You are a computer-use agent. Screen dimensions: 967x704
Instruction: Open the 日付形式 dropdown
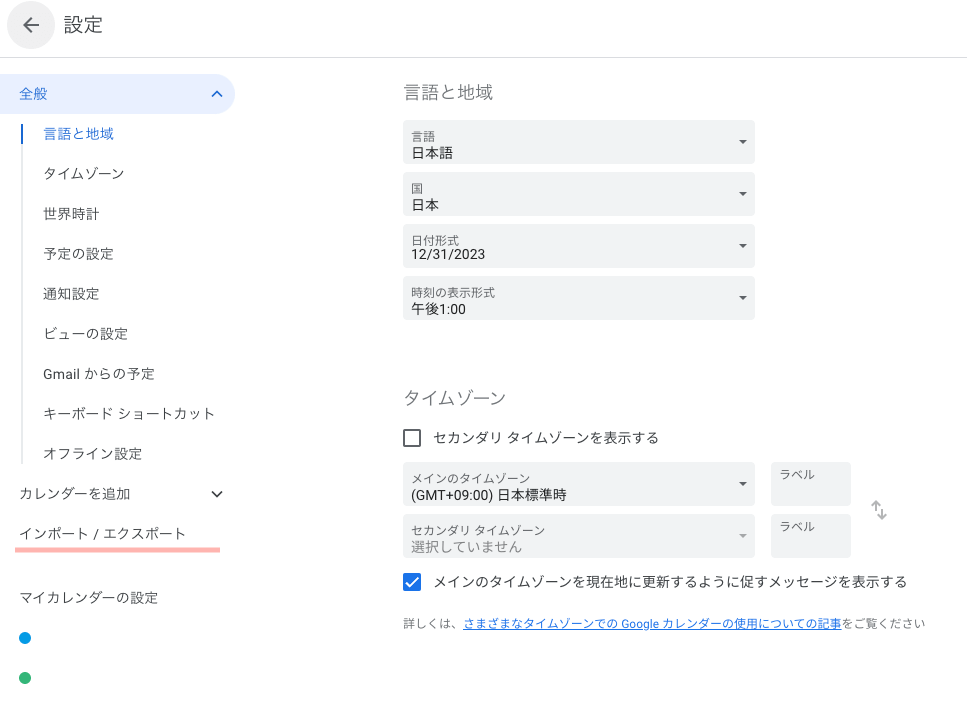pos(578,246)
